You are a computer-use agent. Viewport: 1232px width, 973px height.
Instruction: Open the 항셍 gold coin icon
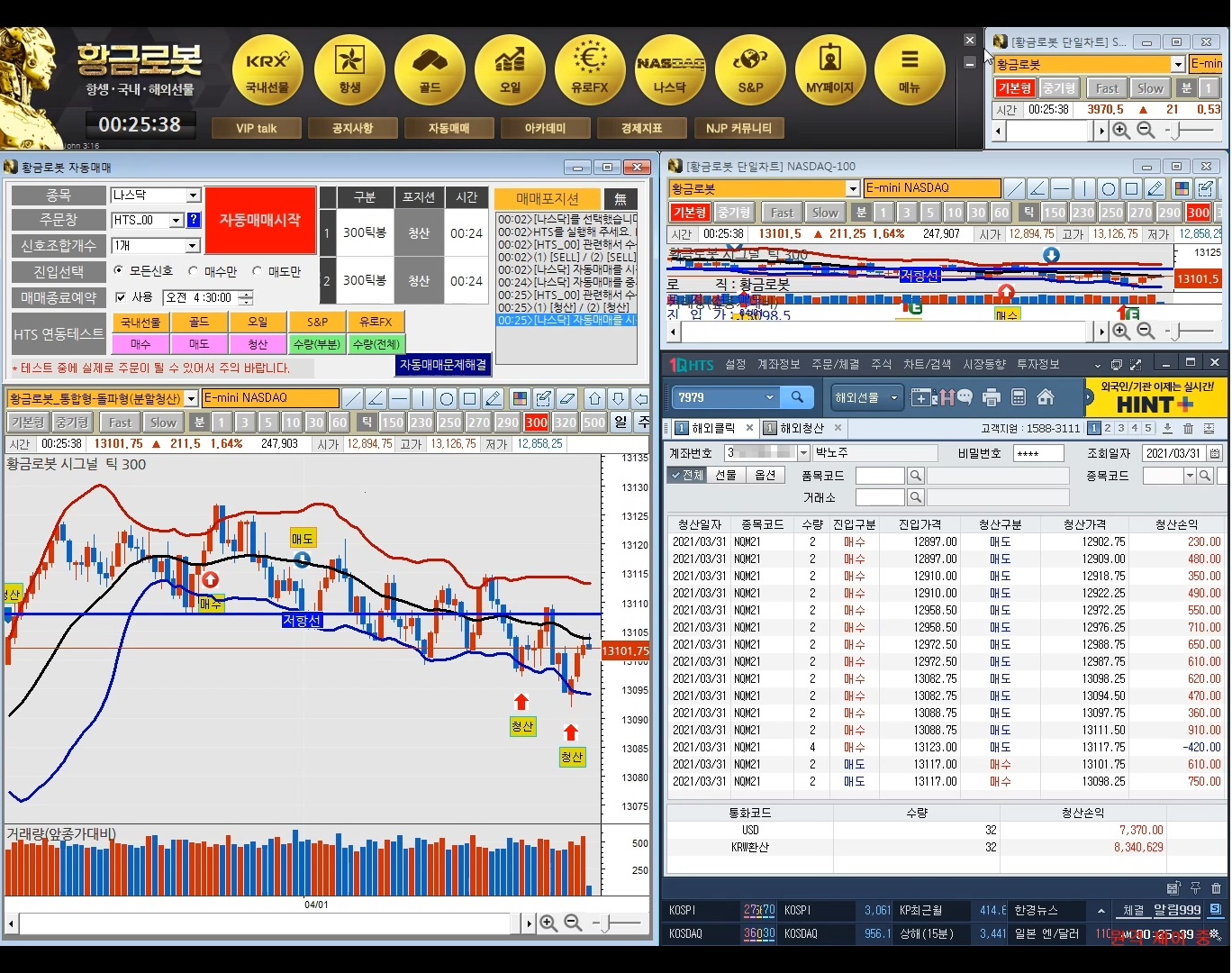pos(349,72)
